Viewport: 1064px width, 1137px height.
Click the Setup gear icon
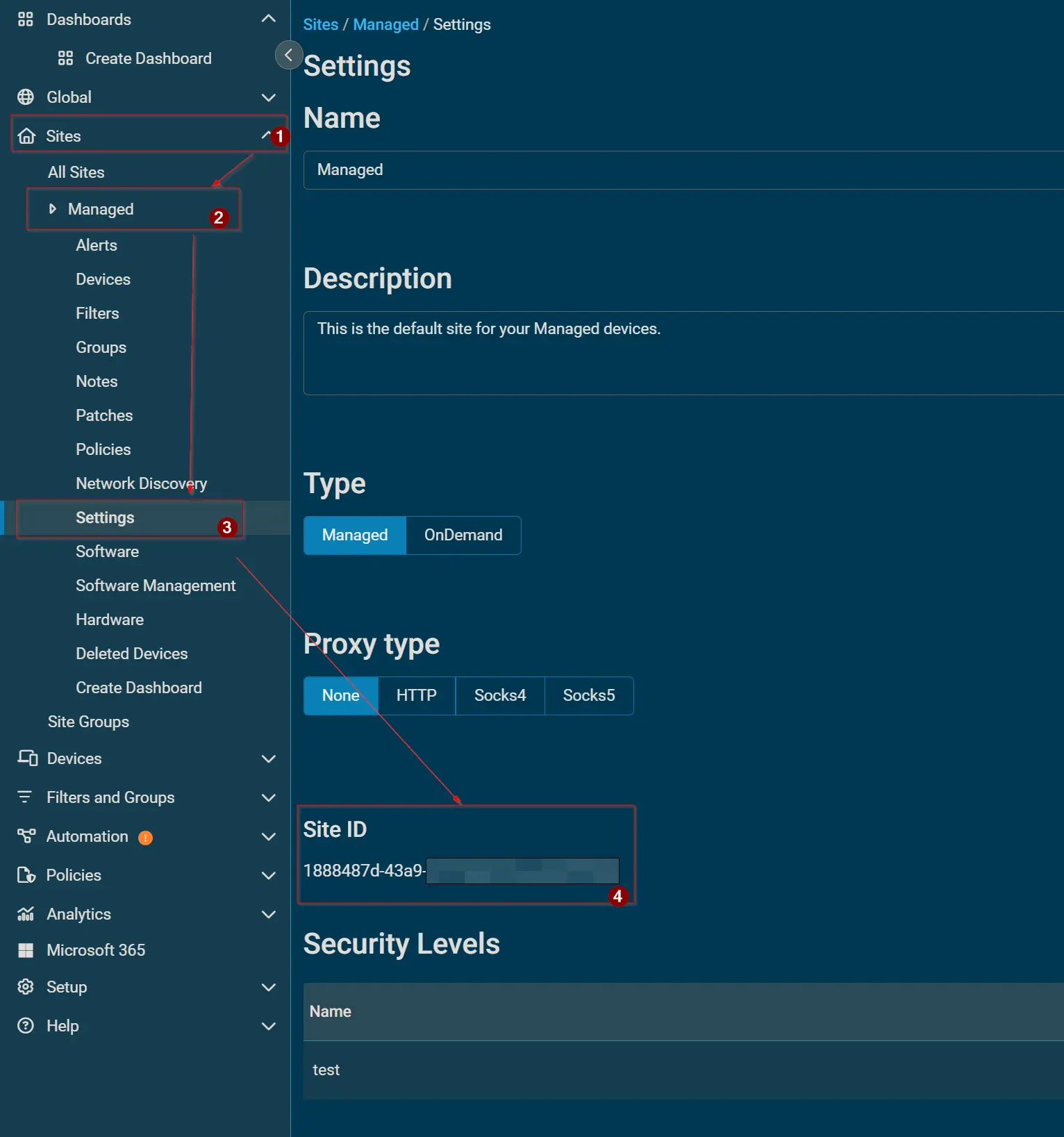pyautogui.click(x=26, y=987)
